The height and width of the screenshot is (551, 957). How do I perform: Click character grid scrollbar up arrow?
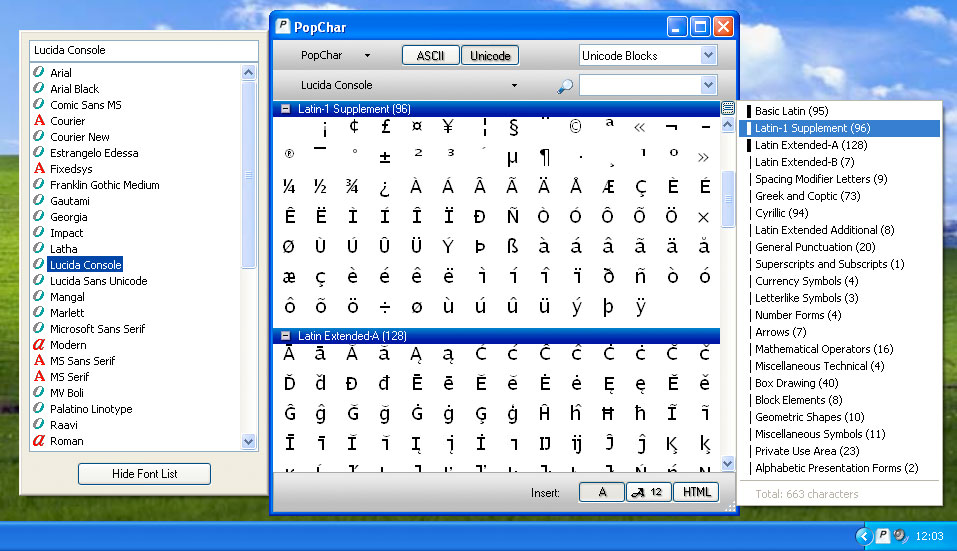728,125
